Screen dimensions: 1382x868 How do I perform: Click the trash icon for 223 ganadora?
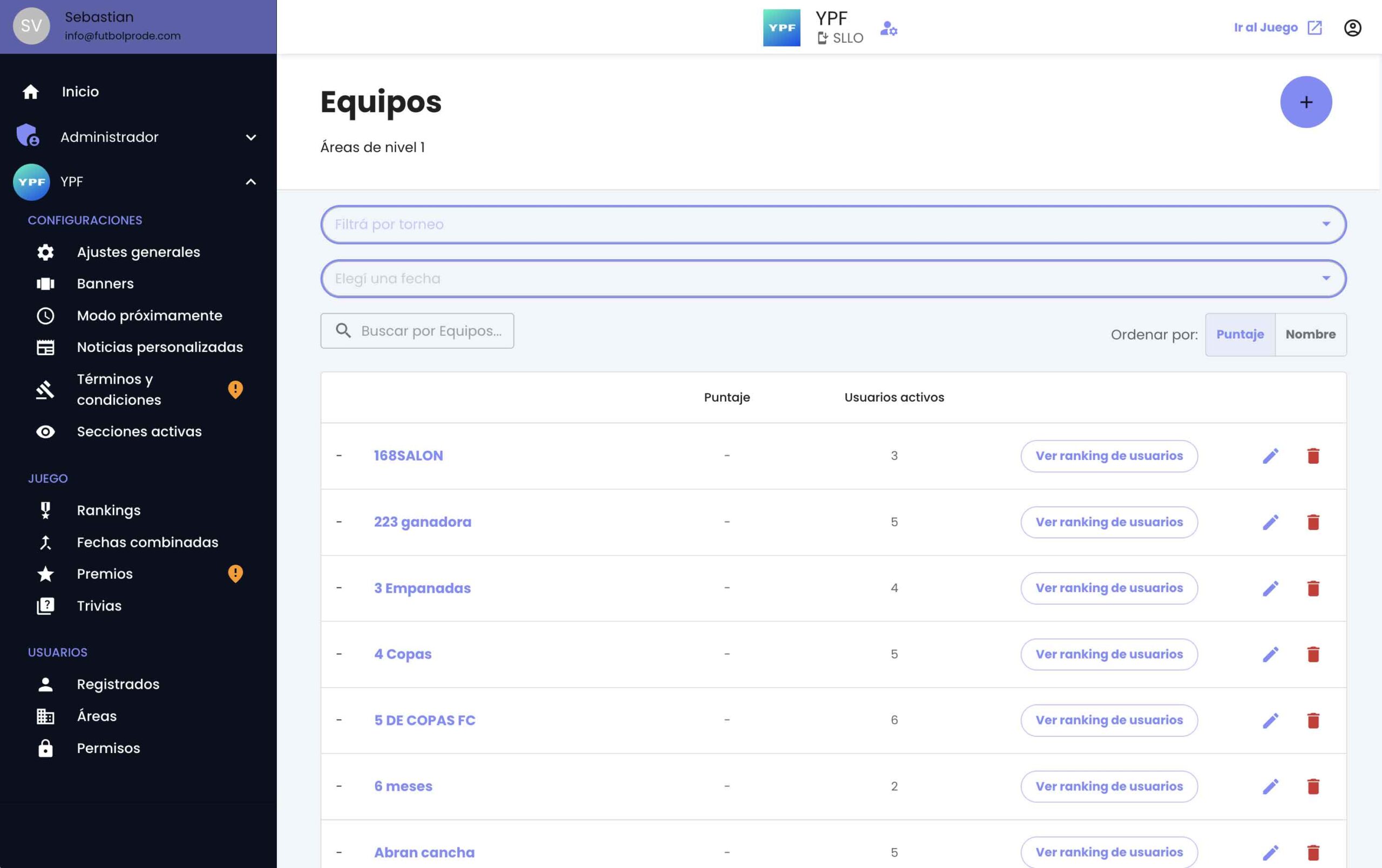click(1312, 522)
